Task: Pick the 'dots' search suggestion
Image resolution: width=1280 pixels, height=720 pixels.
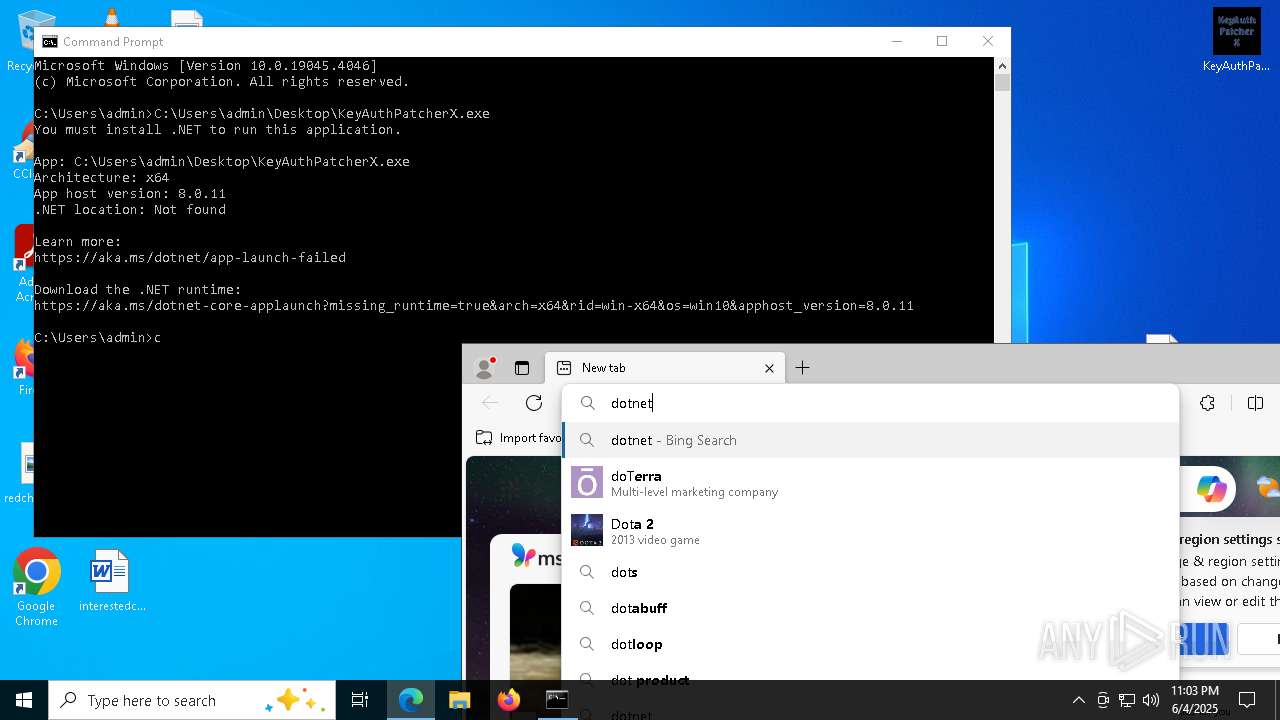Action: (870, 572)
